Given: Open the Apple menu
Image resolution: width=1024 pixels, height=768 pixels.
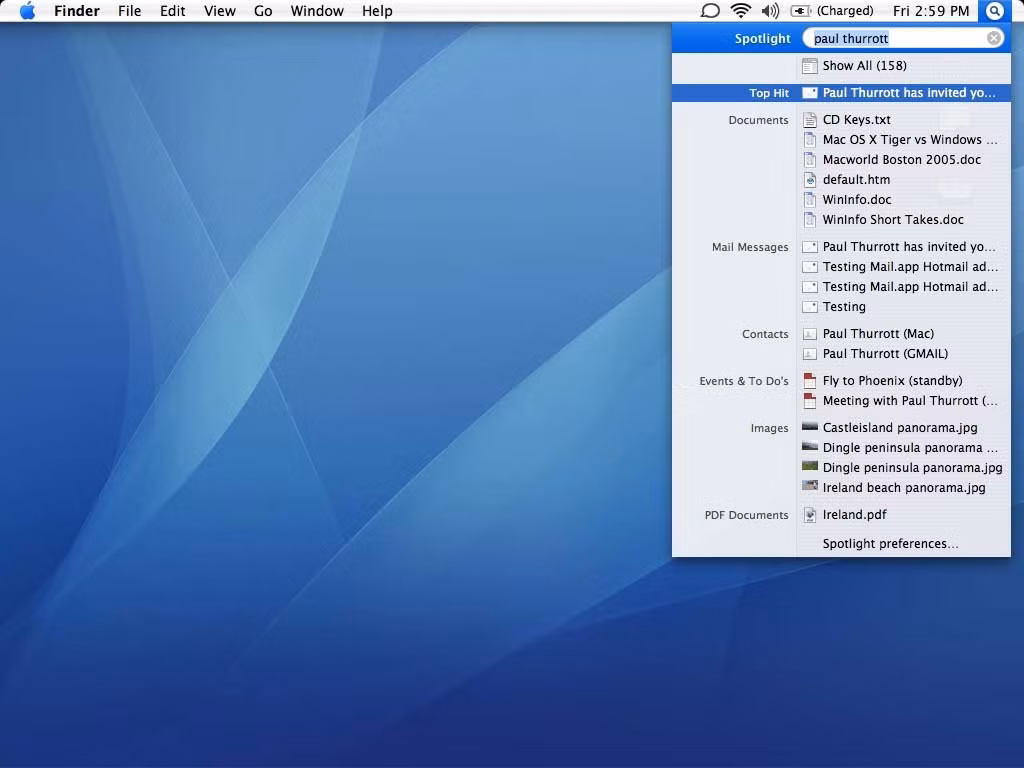Looking at the screenshot, I should click(x=27, y=11).
